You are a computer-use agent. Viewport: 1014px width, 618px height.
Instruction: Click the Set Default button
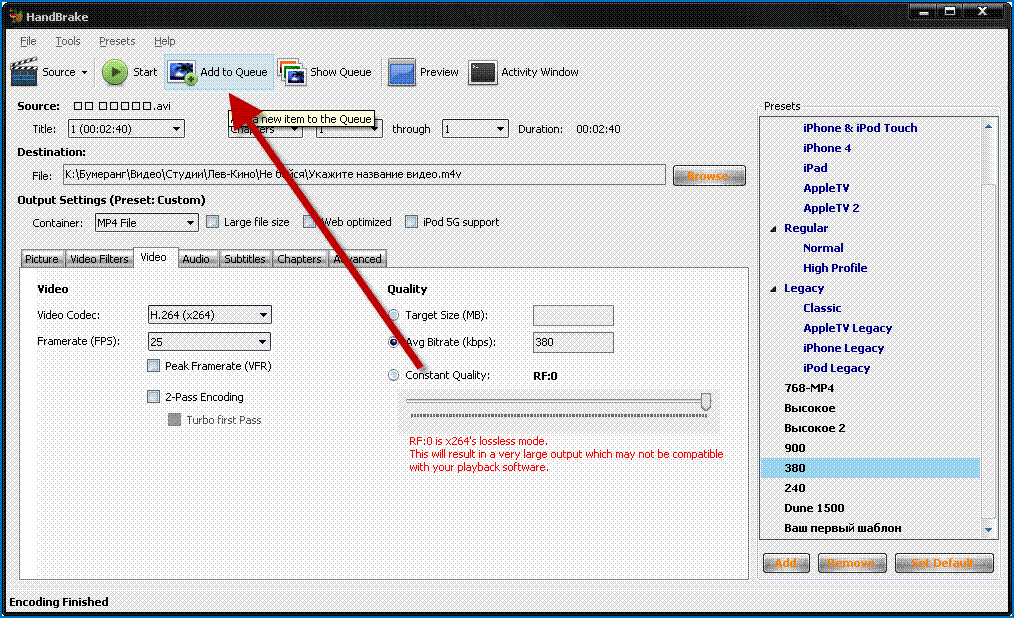(x=944, y=563)
